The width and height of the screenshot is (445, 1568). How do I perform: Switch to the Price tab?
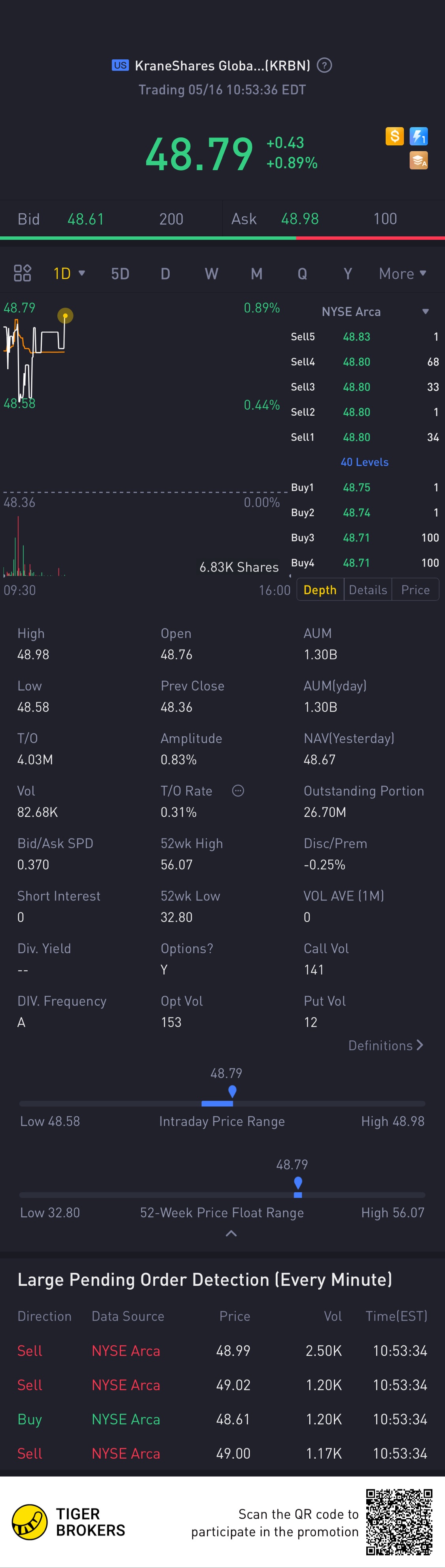pos(415,590)
